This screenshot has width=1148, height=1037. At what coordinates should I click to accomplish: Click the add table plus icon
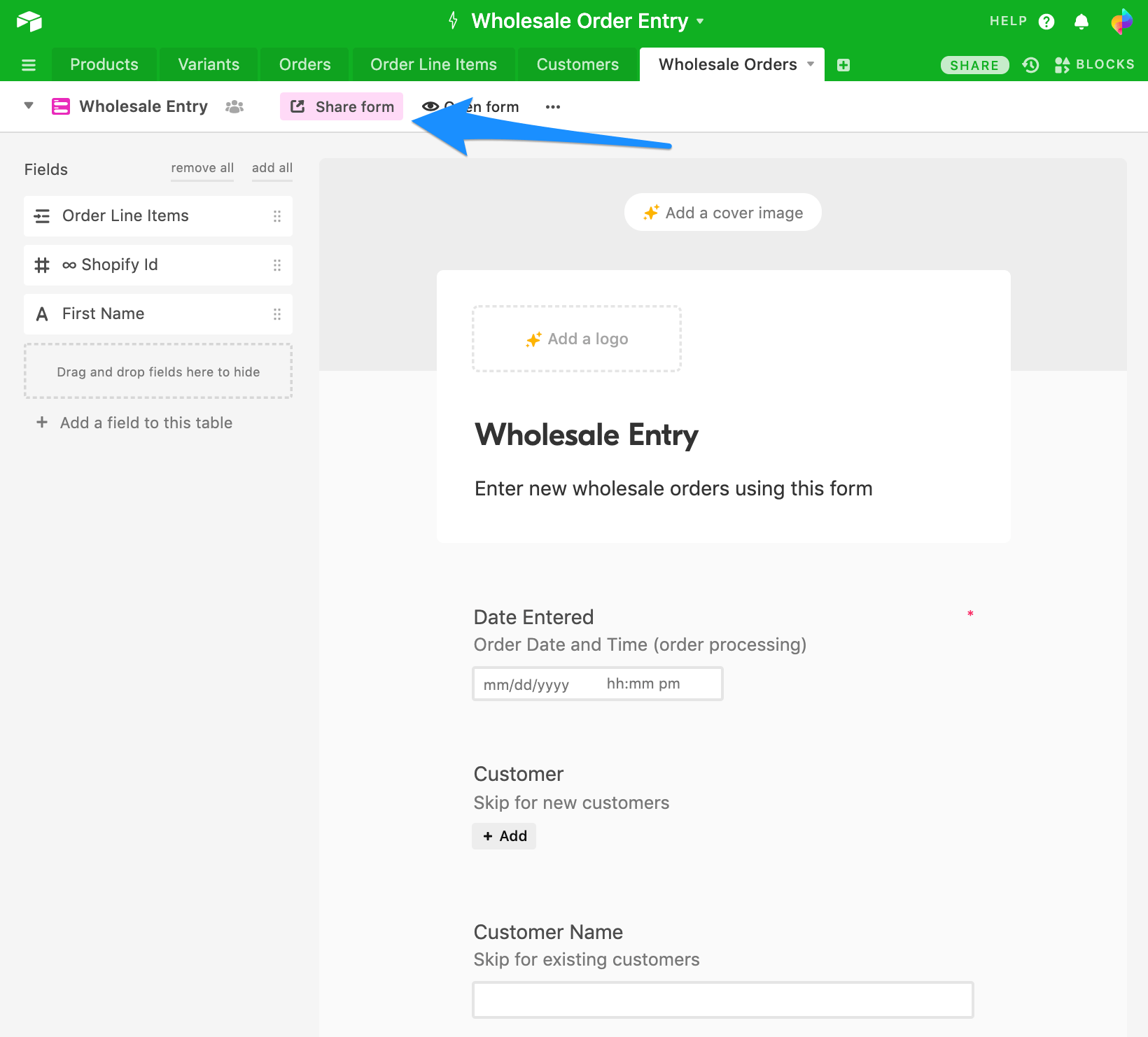click(843, 65)
